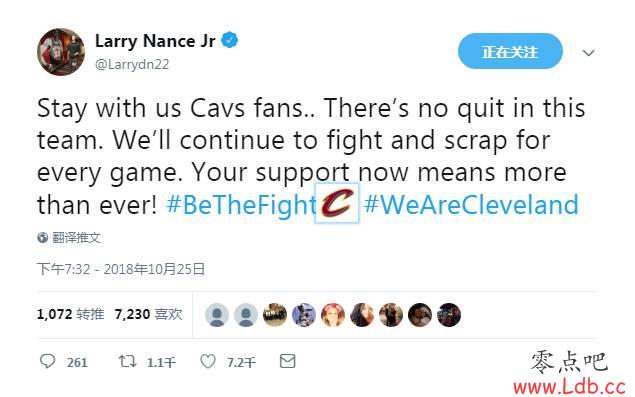The height and width of the screenshot is (397, 635).
Task: Click the blue verified badge
Action: (230, 41)
